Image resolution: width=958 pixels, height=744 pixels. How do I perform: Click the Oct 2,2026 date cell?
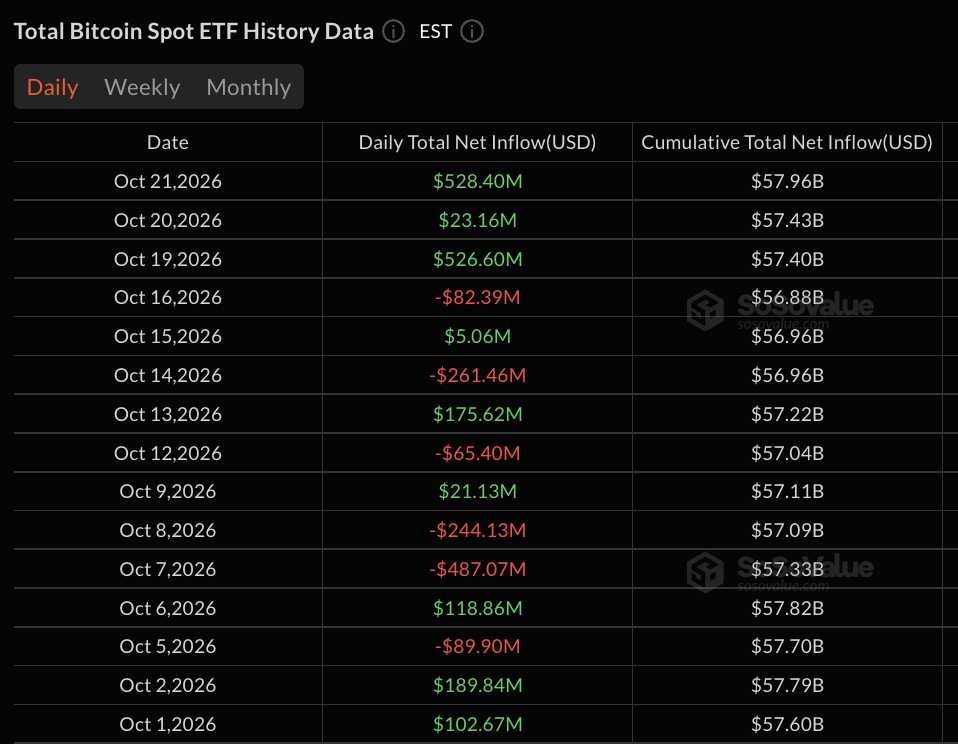(x=168, y=685)
